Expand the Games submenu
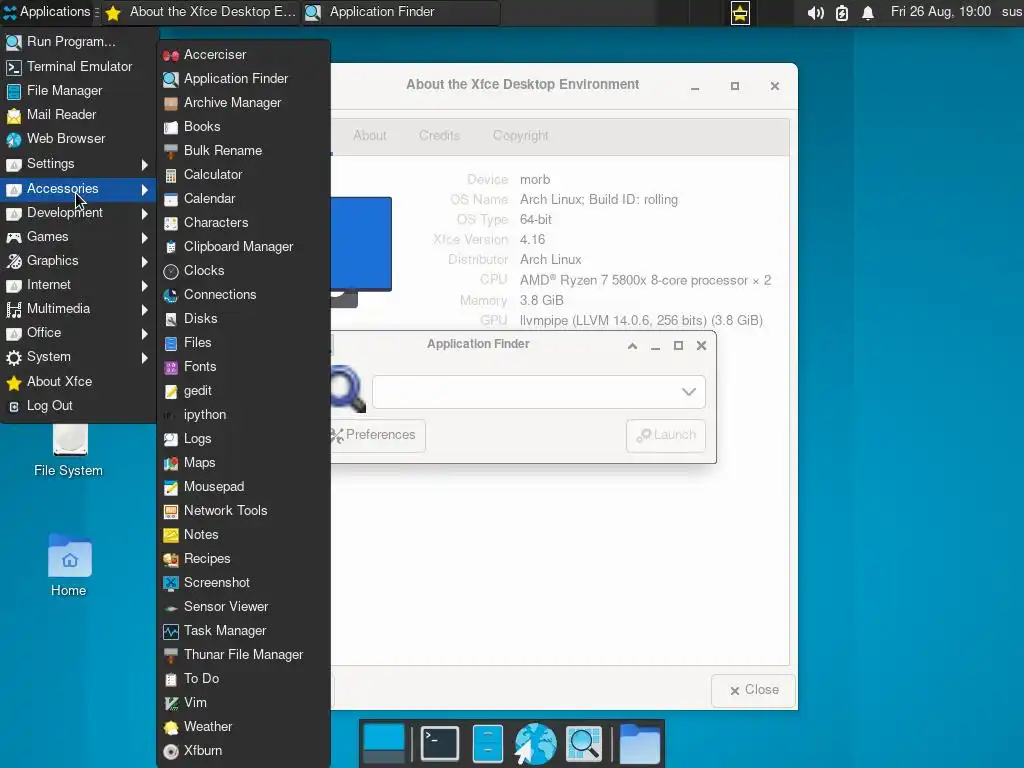 78,237
